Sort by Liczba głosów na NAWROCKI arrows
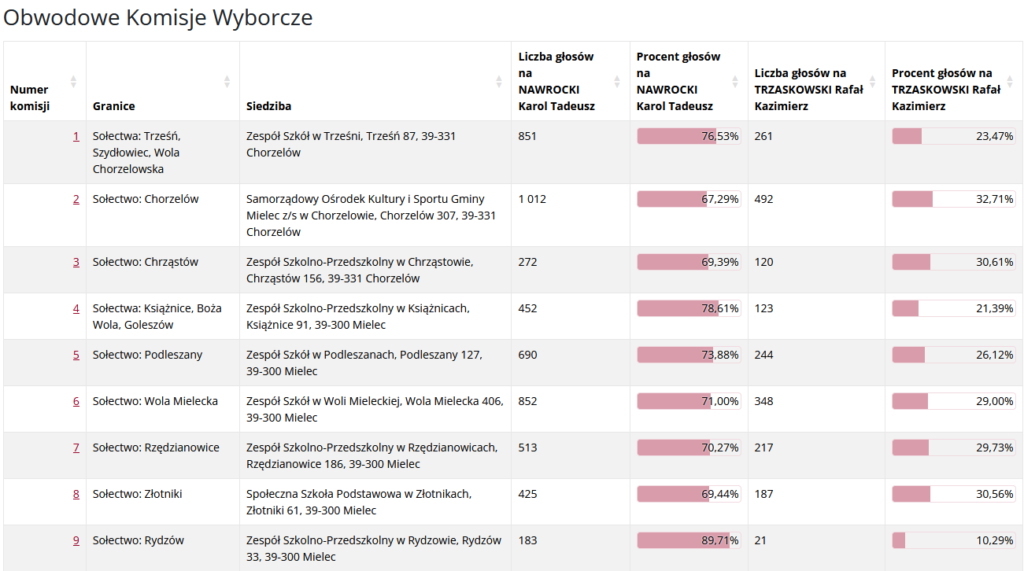Image resolution: width=1024 pixels, height=571 pixels. pos(617,81)
